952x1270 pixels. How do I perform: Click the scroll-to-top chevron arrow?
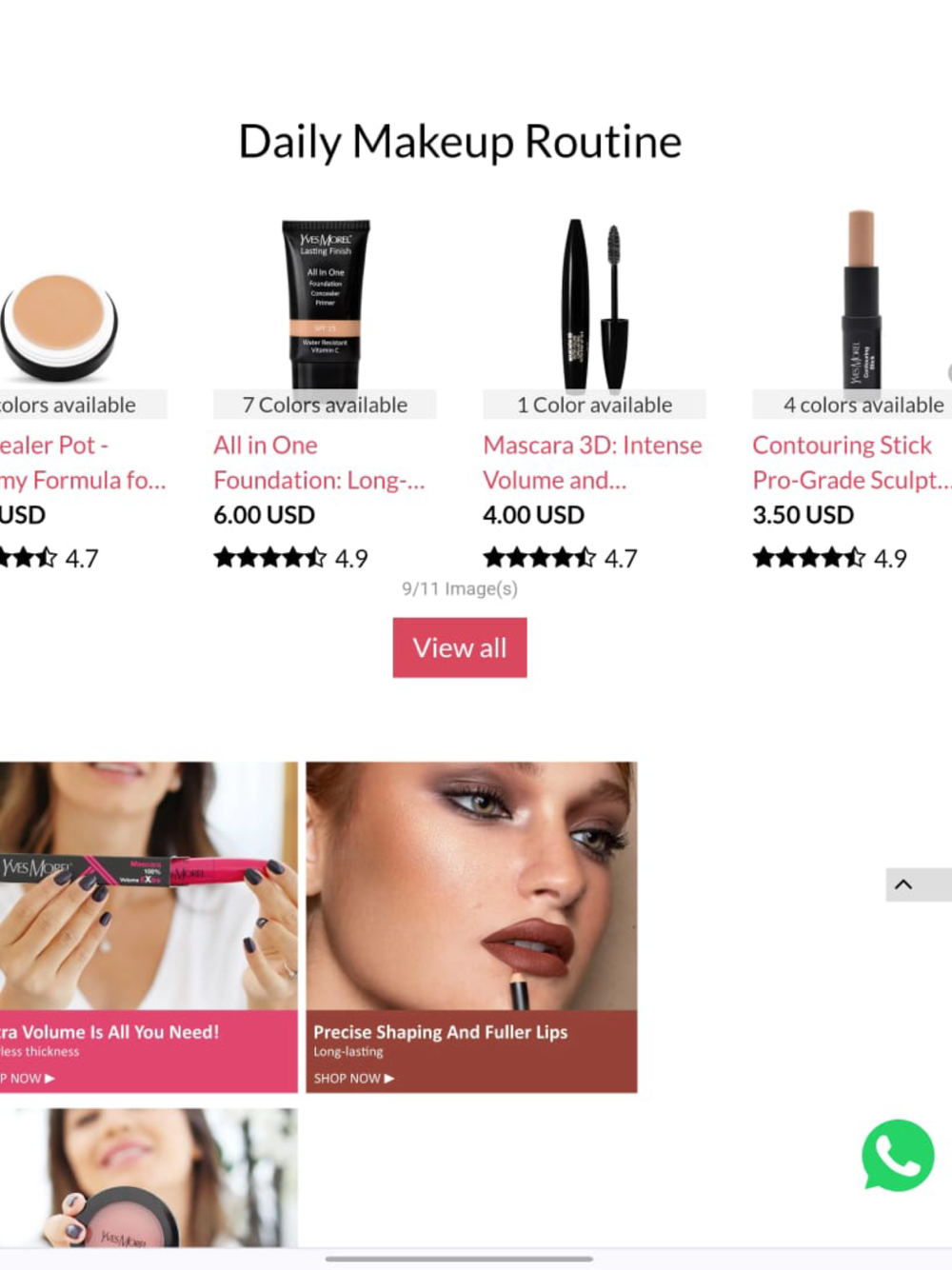pyautogui.click(x=904, y=884)
